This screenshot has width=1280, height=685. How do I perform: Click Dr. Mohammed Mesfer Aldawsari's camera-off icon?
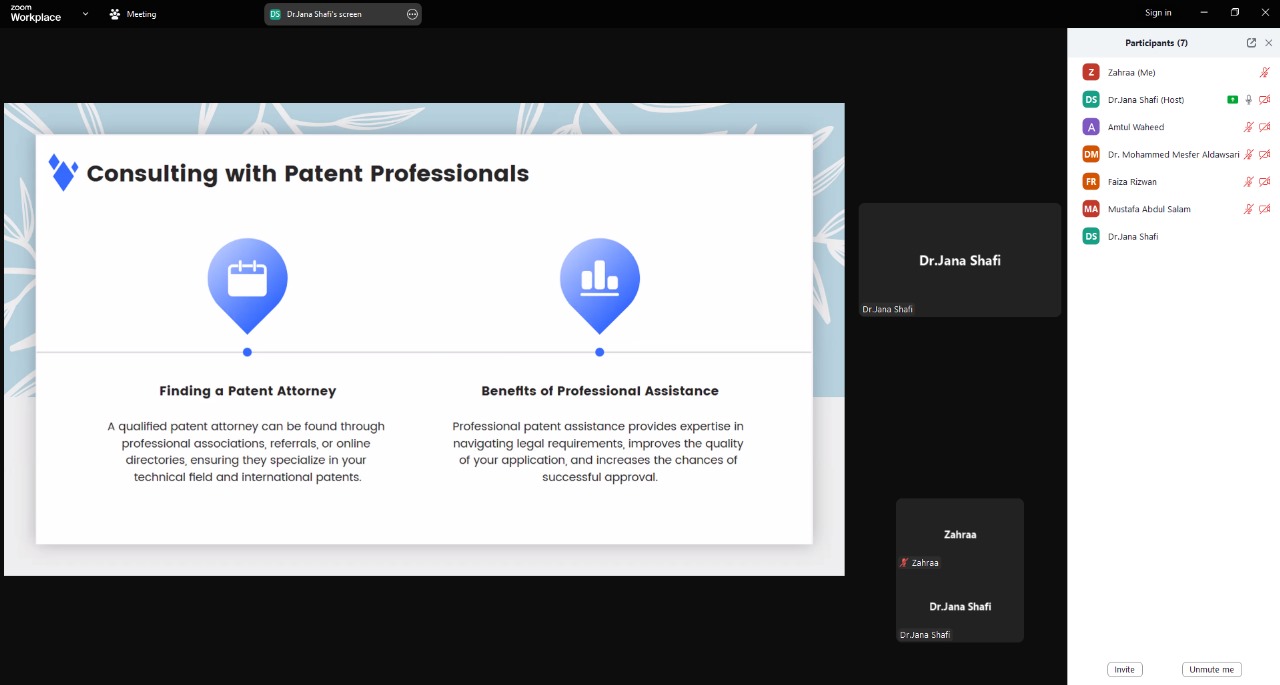(x=1264, y=155)
